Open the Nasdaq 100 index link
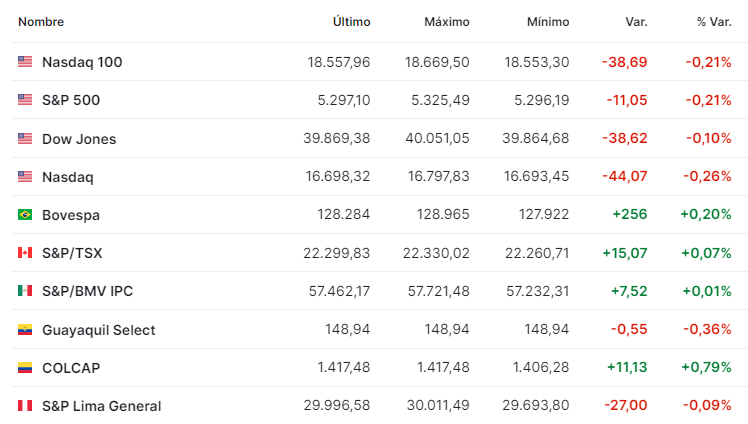This screenshot has width=748, height=424. [82, 62]
